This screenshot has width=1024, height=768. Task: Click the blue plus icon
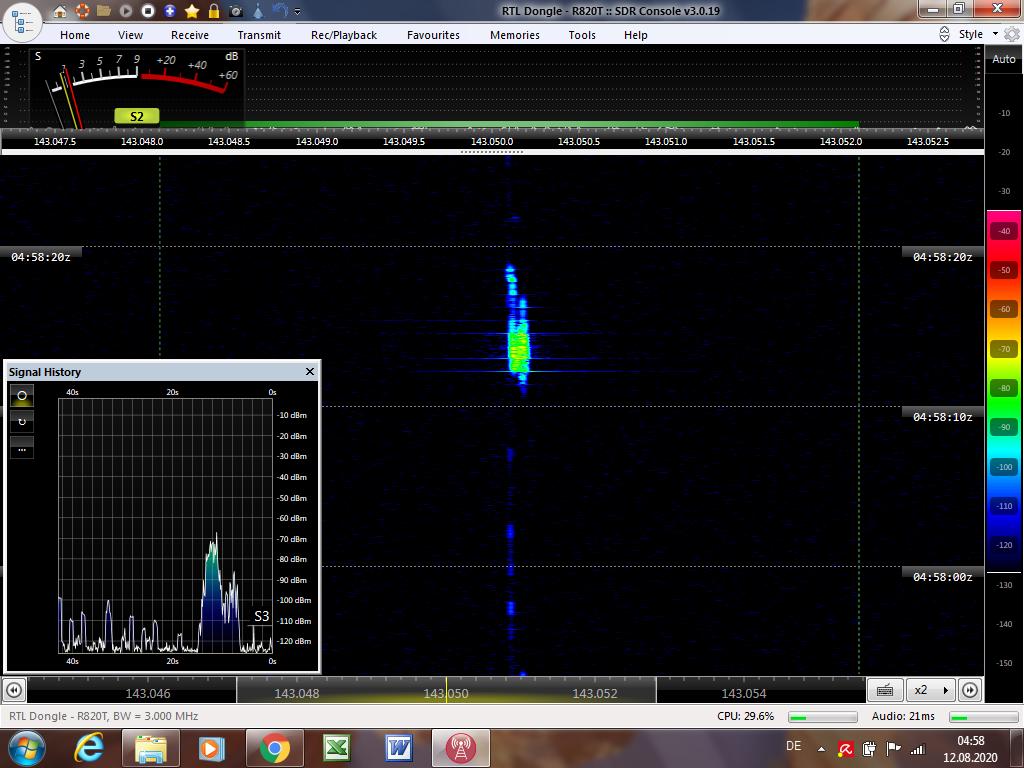click(170, 10)
